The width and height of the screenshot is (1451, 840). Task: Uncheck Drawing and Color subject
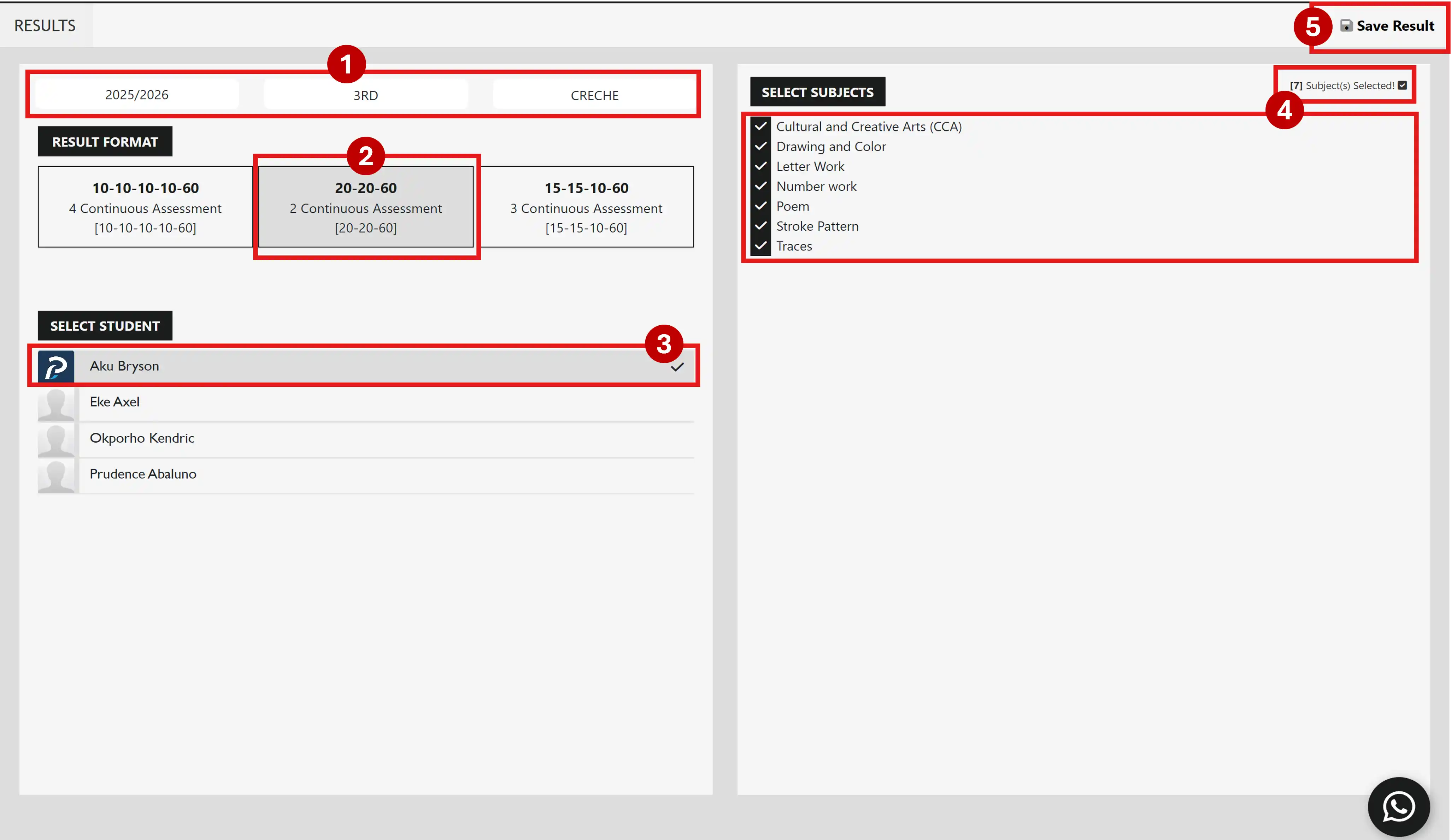coord(760,146)
